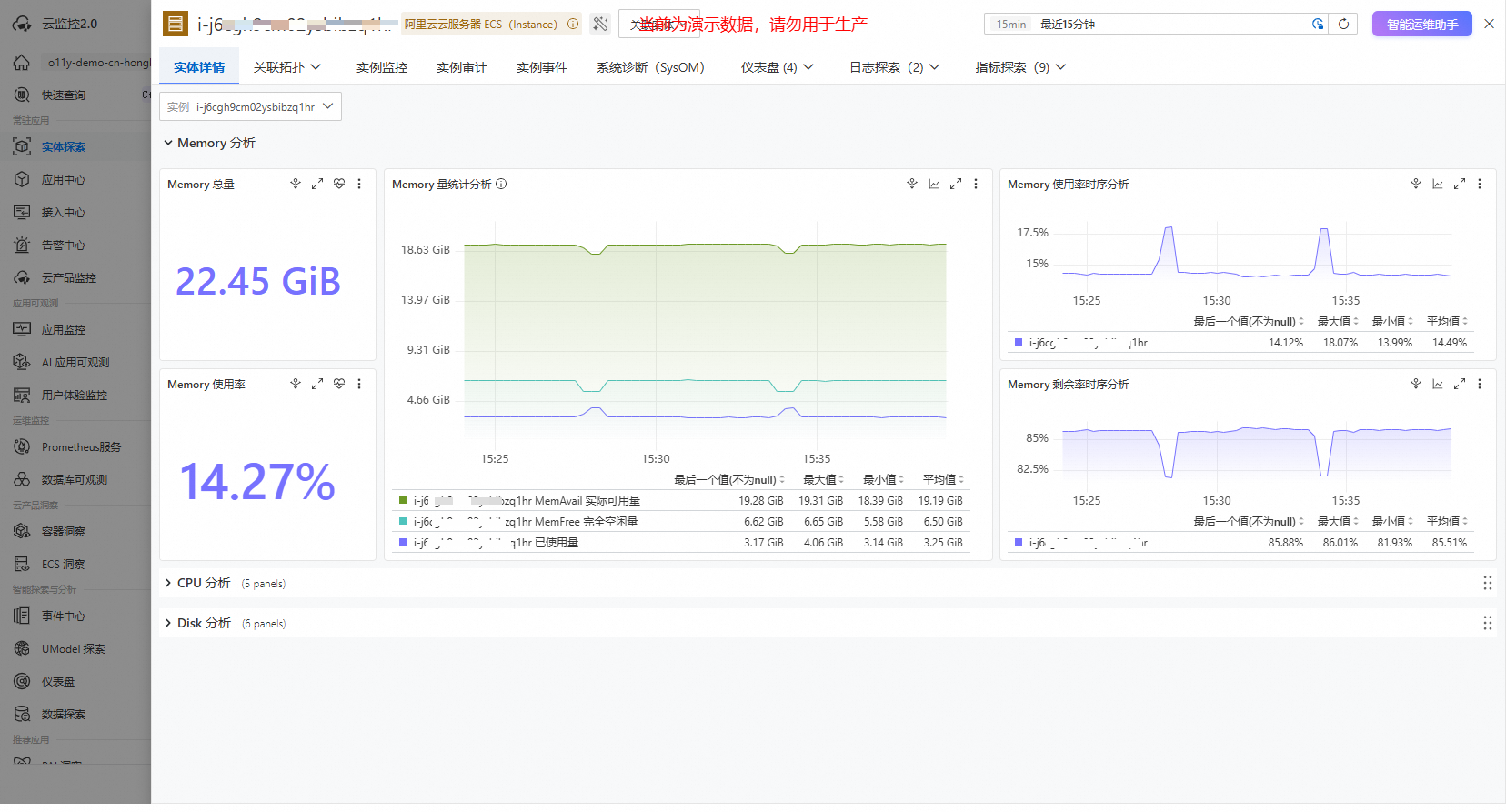Screen dimensions: 1506x812
Task: Click the purple legend swatch in Memory 使用率时序分析
Action: pyautogui.click(x=1019, y=343)
